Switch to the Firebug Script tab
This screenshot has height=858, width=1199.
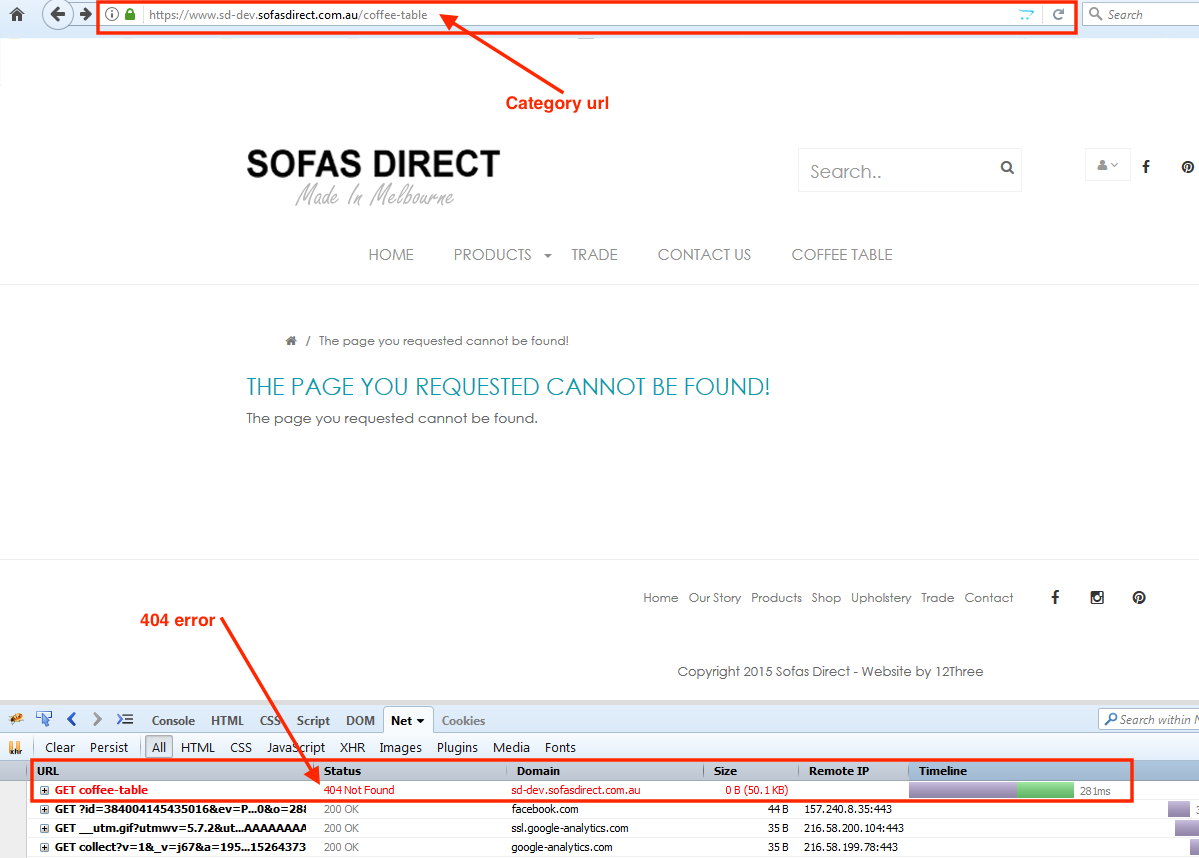click(313, 720)
